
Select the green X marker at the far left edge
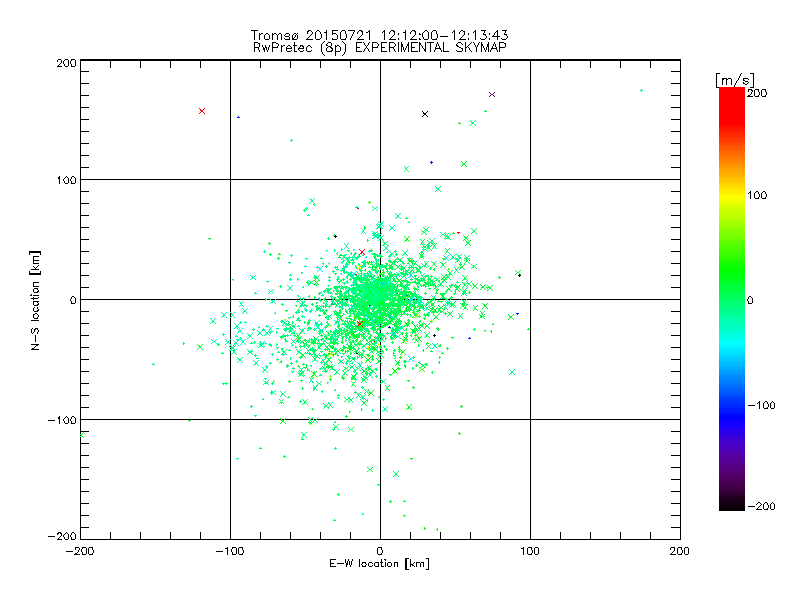tap(82, 435)
